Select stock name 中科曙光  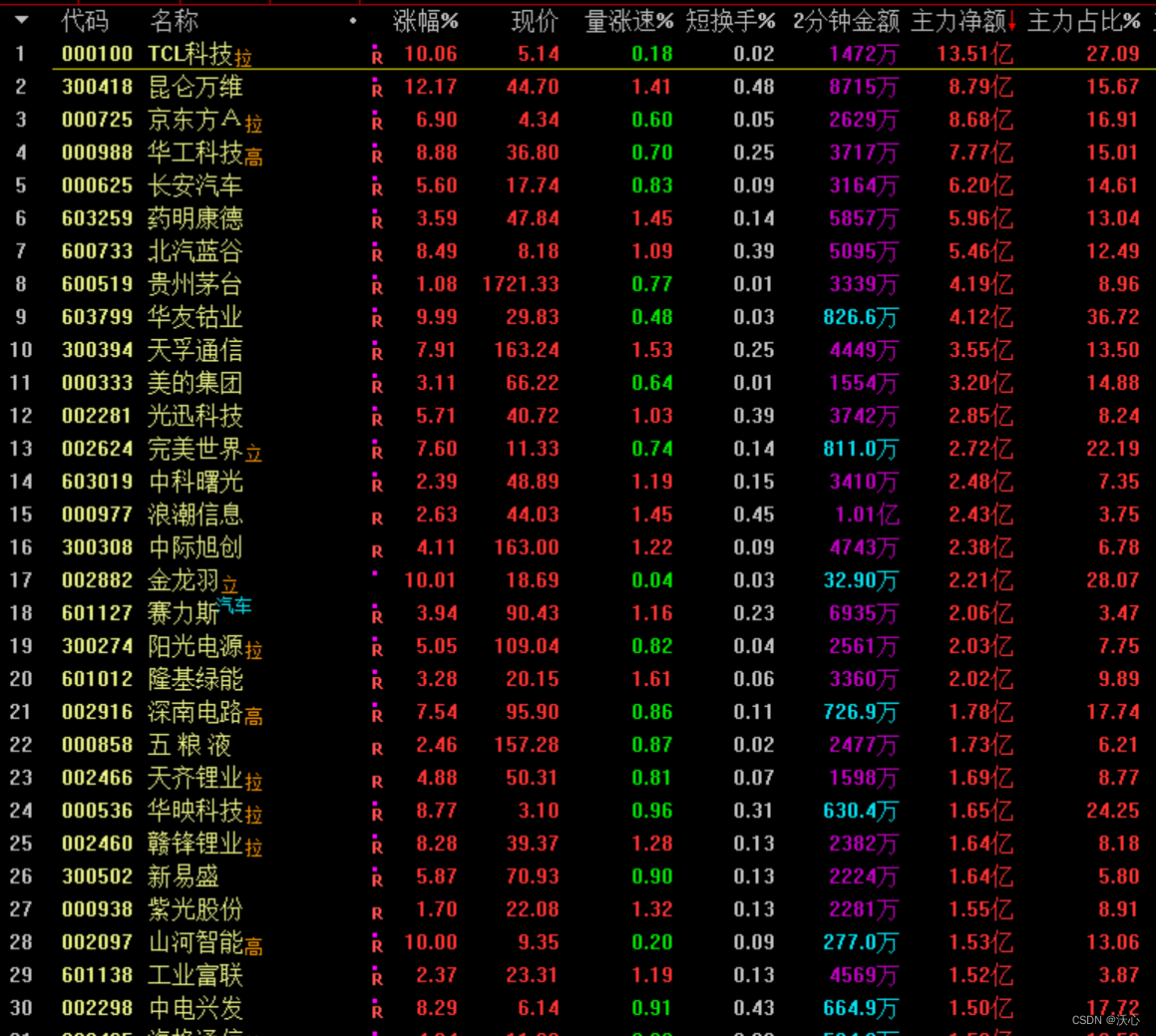point(195,482)
